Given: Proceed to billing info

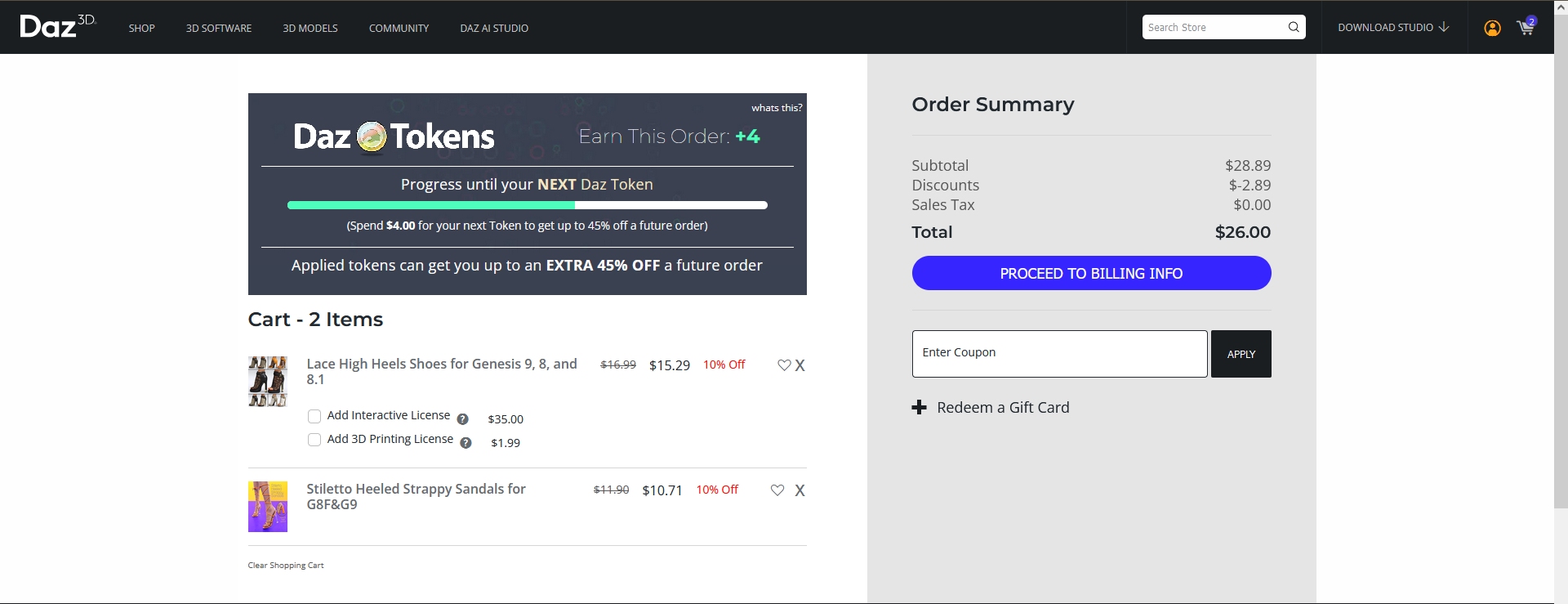Looking at the screenshot, I should pos(1091,273).
